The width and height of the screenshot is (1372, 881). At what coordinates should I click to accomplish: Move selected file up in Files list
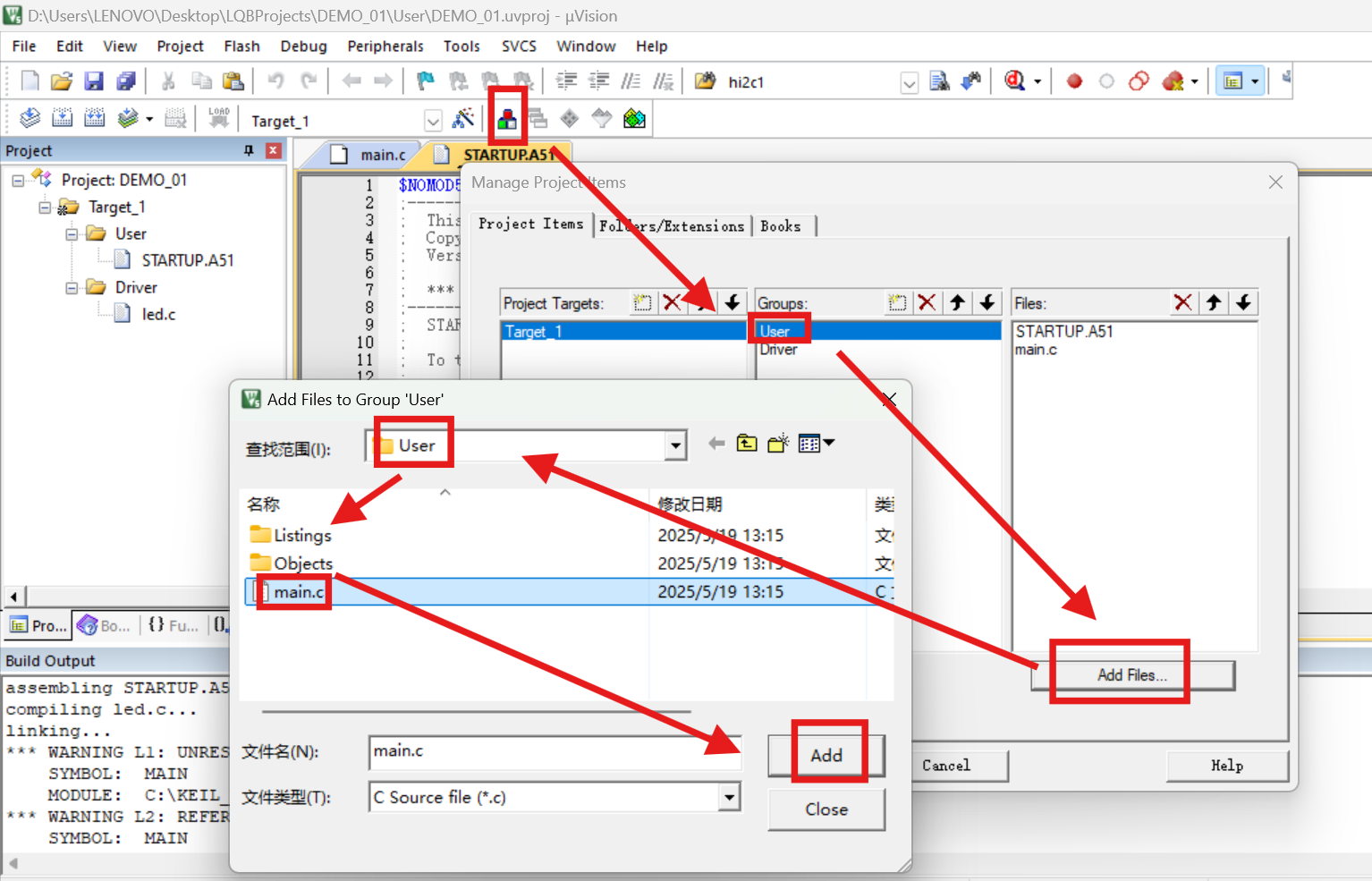click(1214, 302)
